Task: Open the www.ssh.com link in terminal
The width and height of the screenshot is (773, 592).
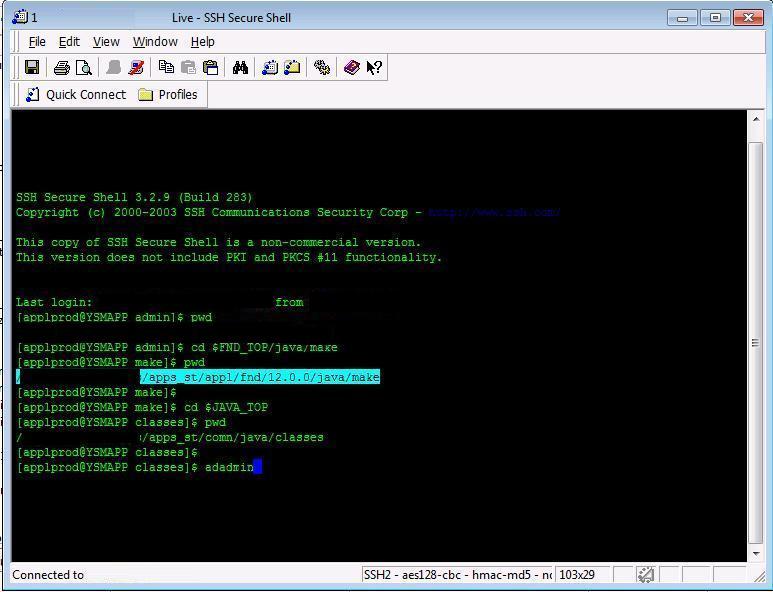Action: [x=494, y=212]
